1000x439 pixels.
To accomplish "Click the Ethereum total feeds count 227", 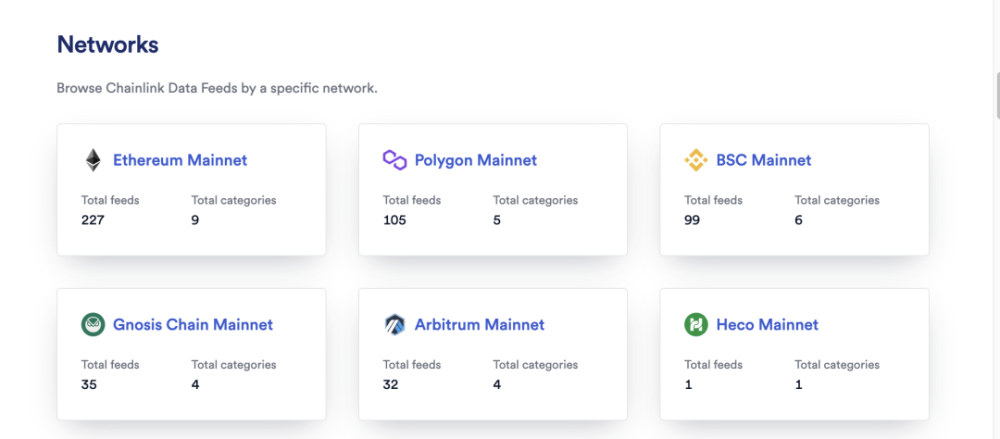I will click(93, 220).
